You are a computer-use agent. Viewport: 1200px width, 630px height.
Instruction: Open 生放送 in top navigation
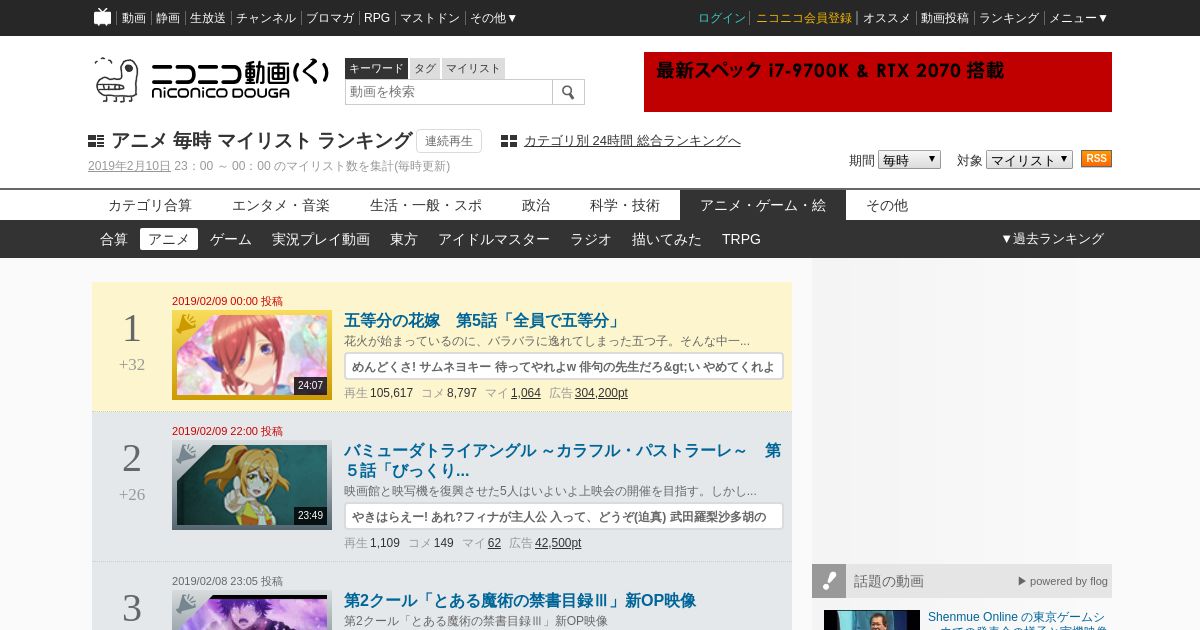coord(208,18)
